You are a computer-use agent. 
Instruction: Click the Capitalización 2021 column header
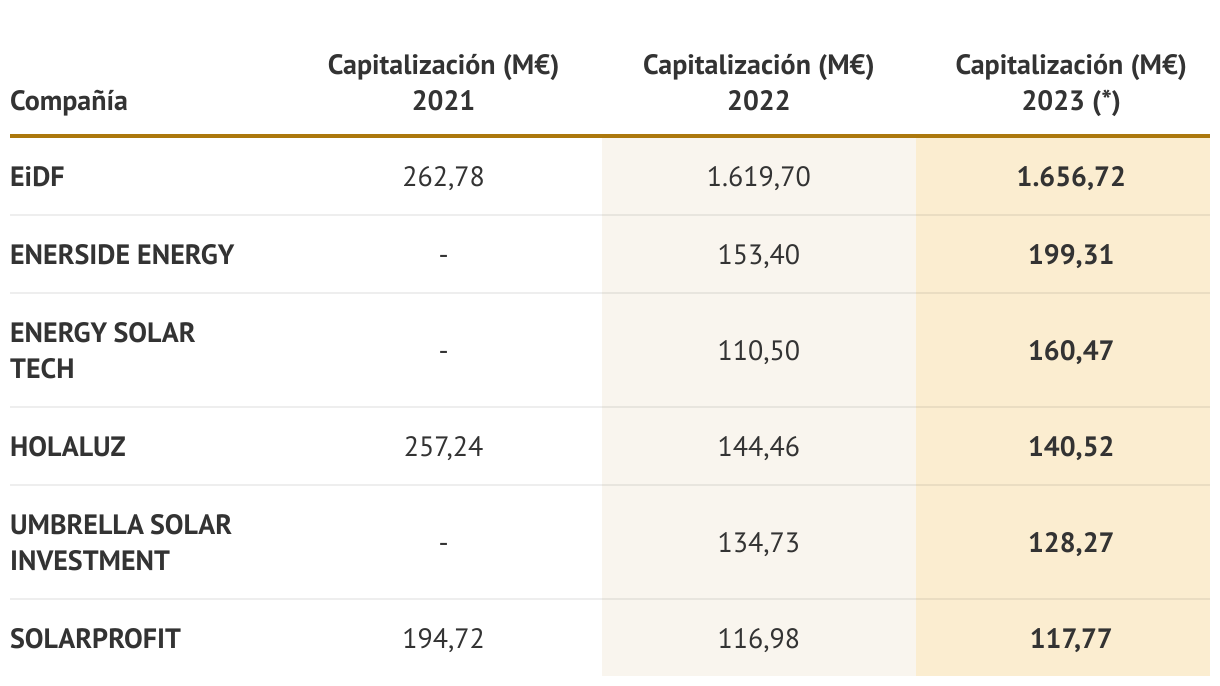pyautogui.click(x=443, y=83)
